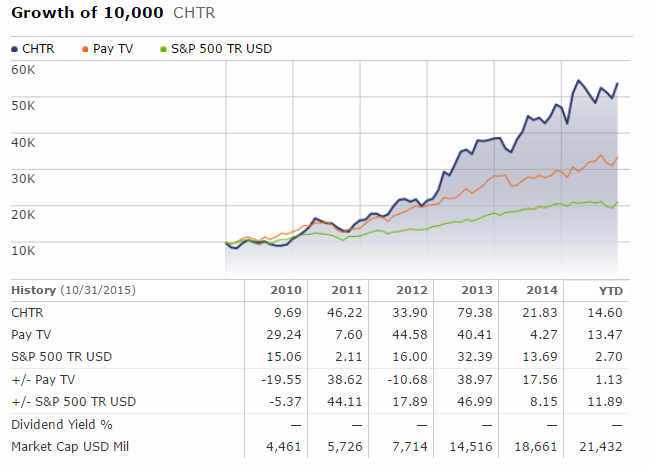652x466 pixels.
Task: Click Market Cap 2011 value 5,726
Action: tap(345, 447)
